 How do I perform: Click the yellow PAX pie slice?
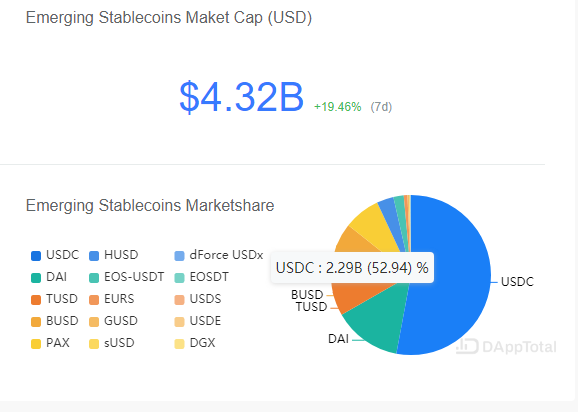click(x=372, y=228)
